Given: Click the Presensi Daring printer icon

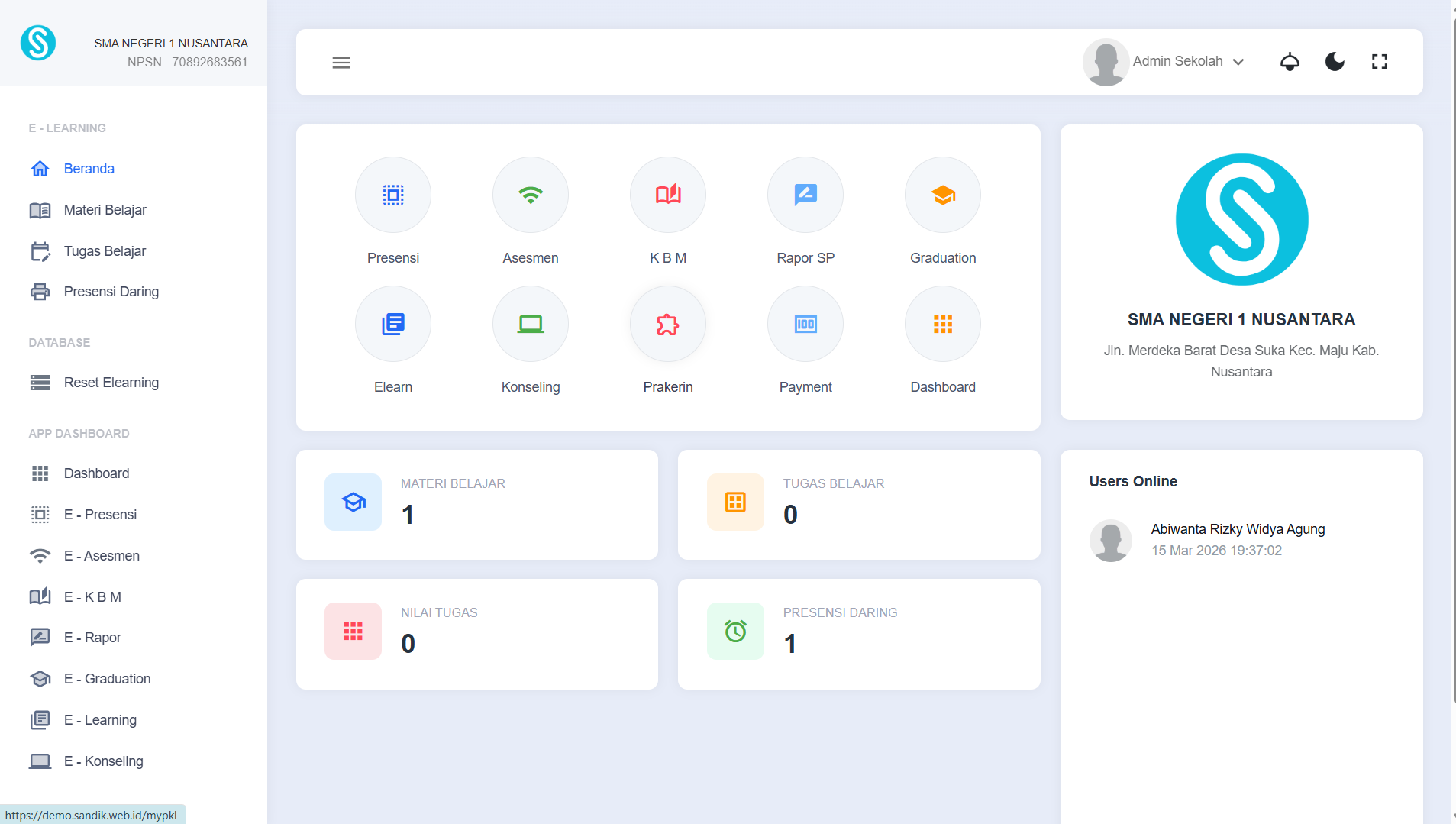Looking at the screenshot, I should tap(40, 292).
